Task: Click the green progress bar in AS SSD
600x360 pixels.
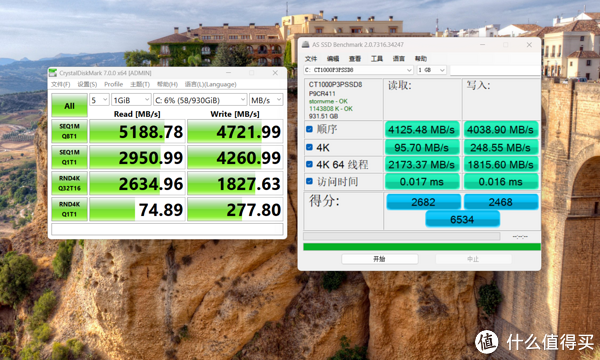Action: (x=422, y=247)
